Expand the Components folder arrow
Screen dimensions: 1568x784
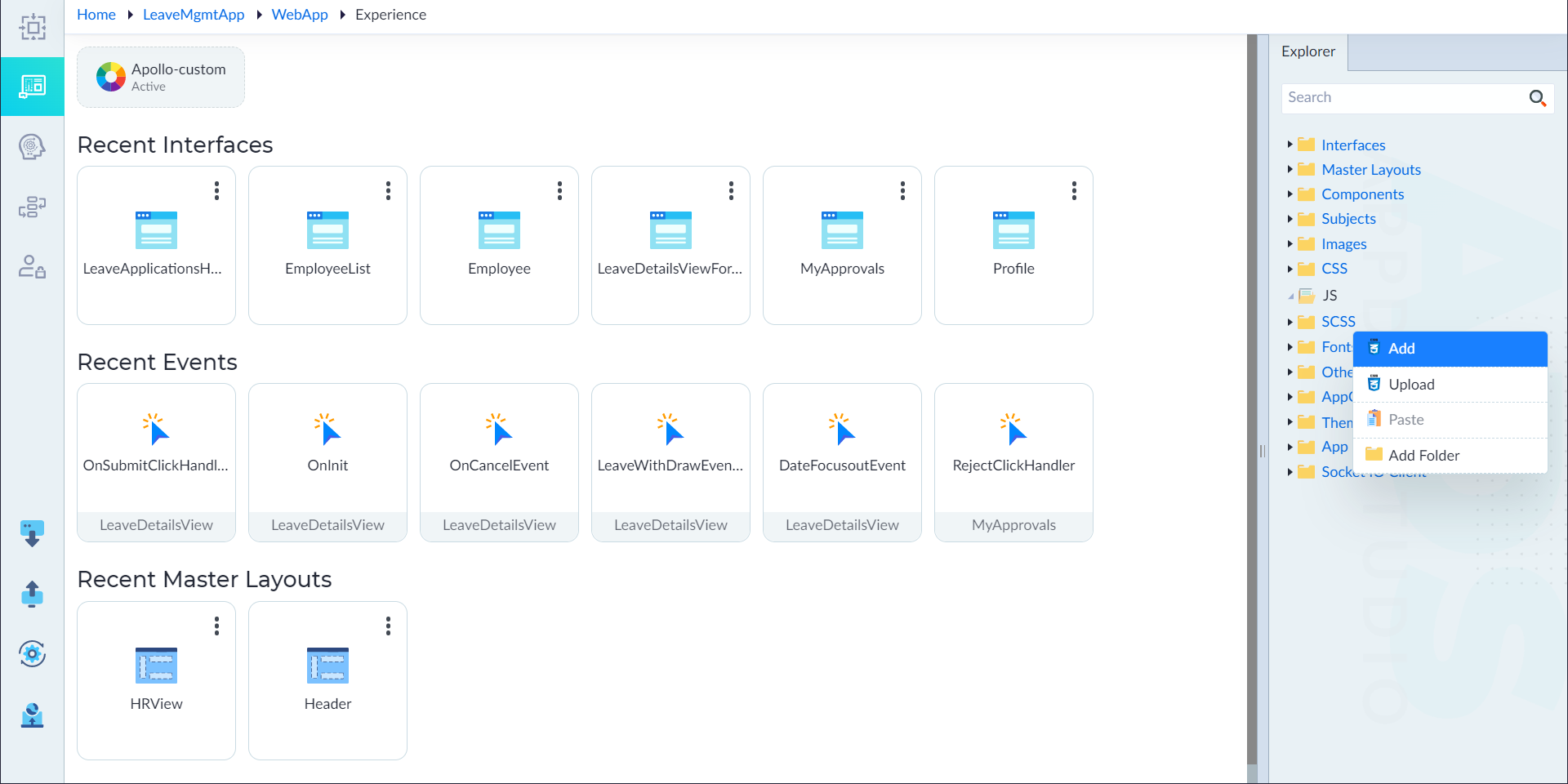point(1290,194)
